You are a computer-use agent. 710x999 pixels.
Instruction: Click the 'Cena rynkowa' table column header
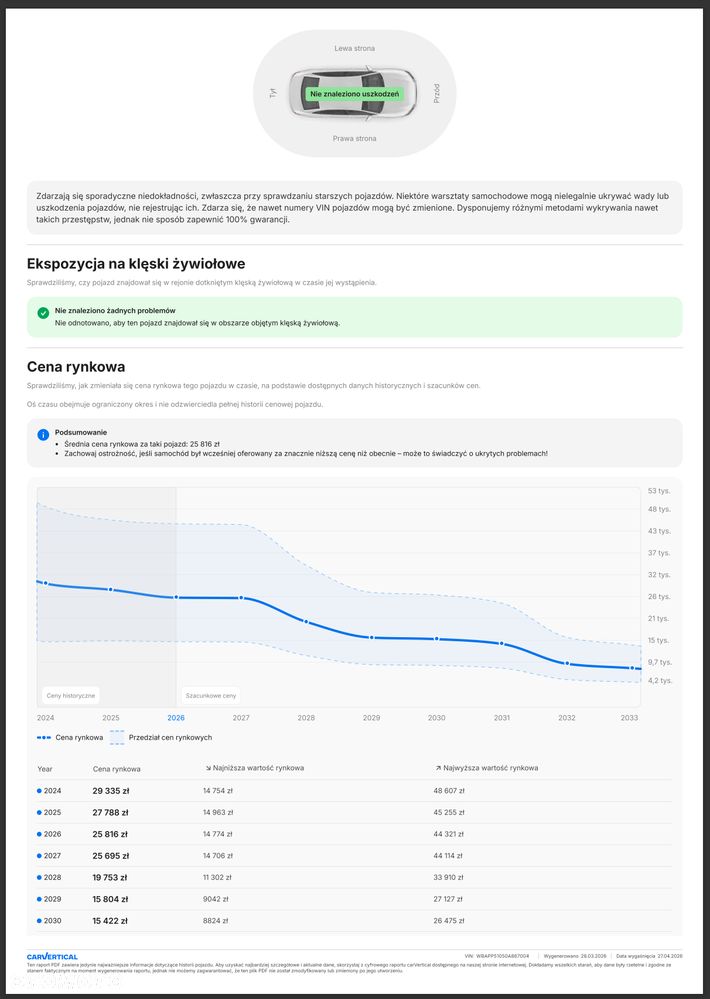click(x=117, y=769)
